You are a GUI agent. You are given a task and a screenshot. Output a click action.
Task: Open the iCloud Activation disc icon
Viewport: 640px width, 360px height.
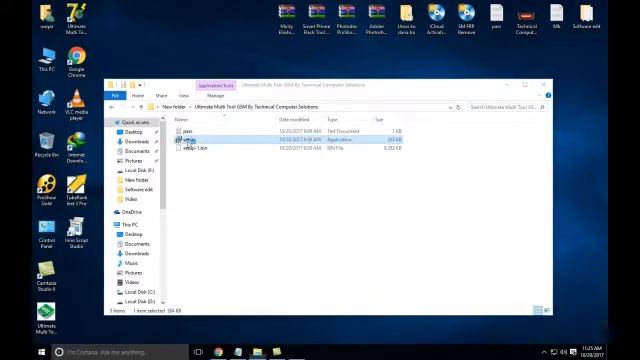coord(436,19)
